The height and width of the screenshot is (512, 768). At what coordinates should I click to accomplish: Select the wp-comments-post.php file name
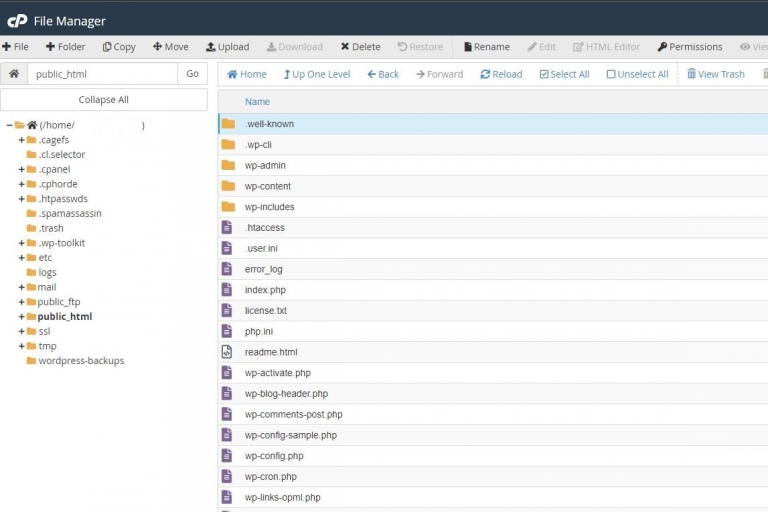tap(293, 414)
